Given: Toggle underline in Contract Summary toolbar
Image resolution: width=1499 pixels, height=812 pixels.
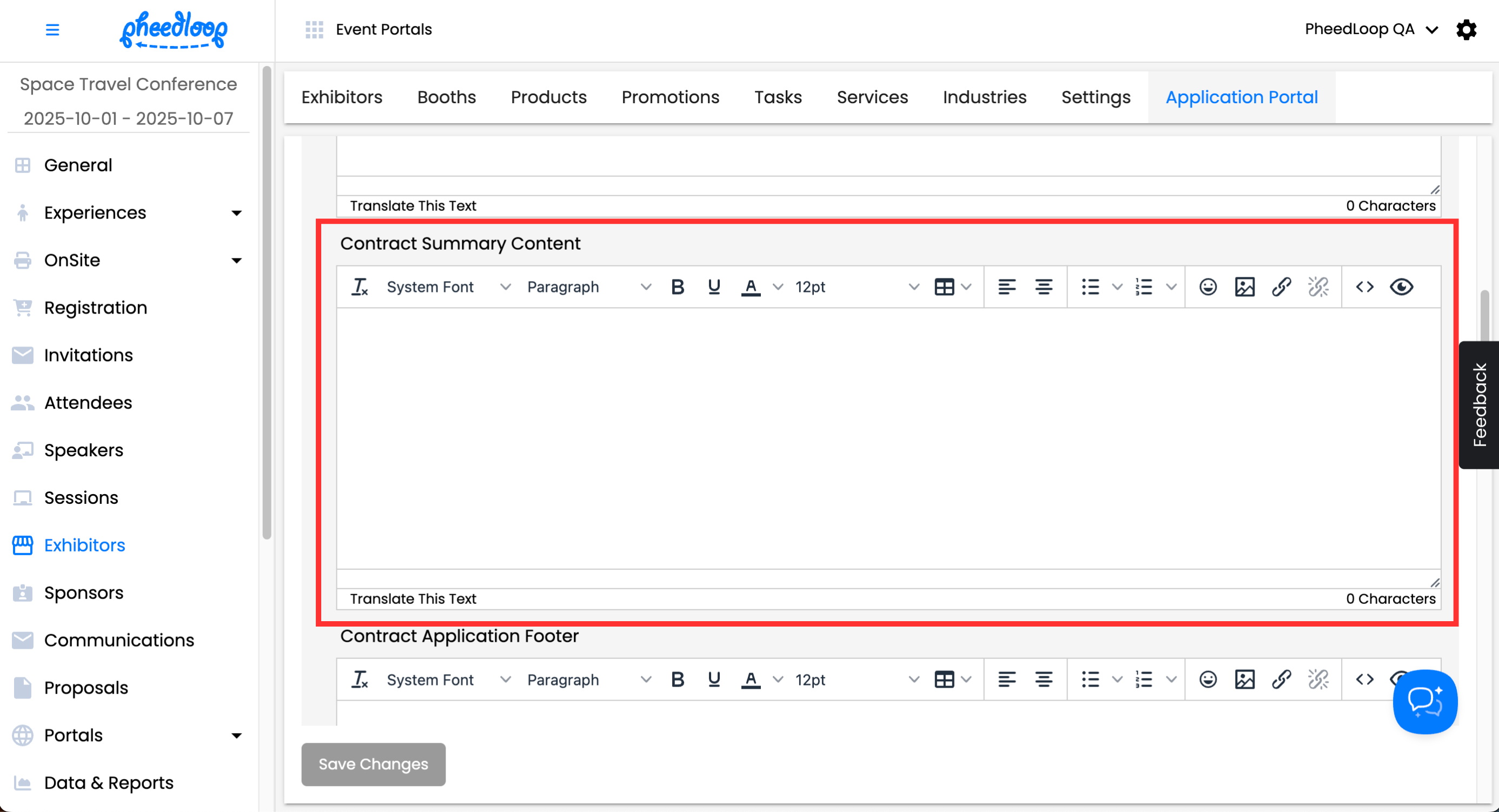Looking at the screenshot, I should coord(714,287).
